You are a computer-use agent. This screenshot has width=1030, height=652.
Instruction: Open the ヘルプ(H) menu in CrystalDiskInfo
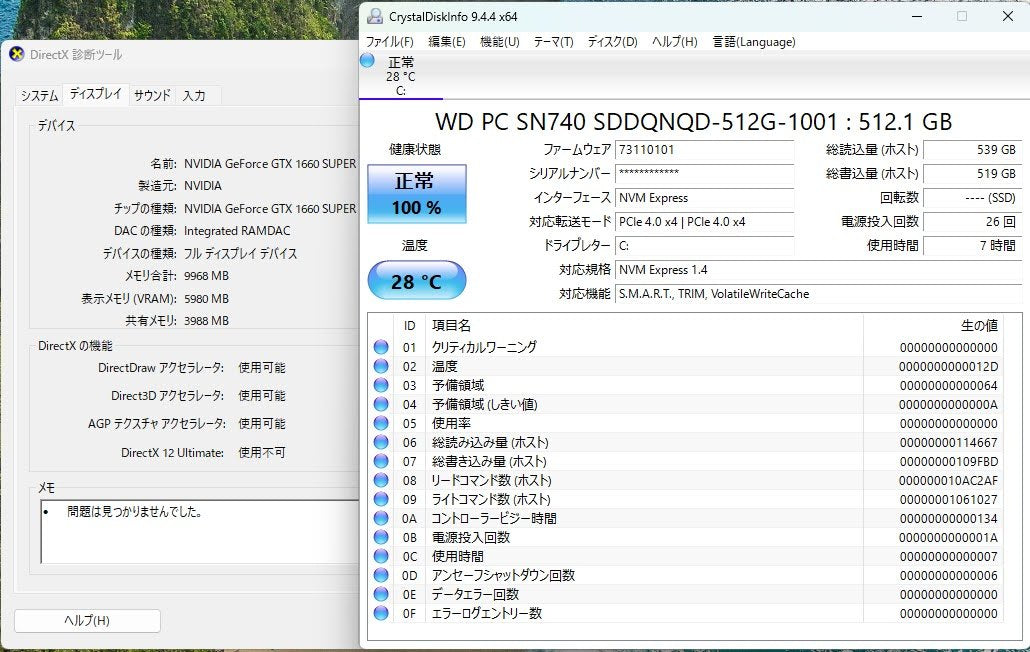pyautogui.click(x=675, y=42)
